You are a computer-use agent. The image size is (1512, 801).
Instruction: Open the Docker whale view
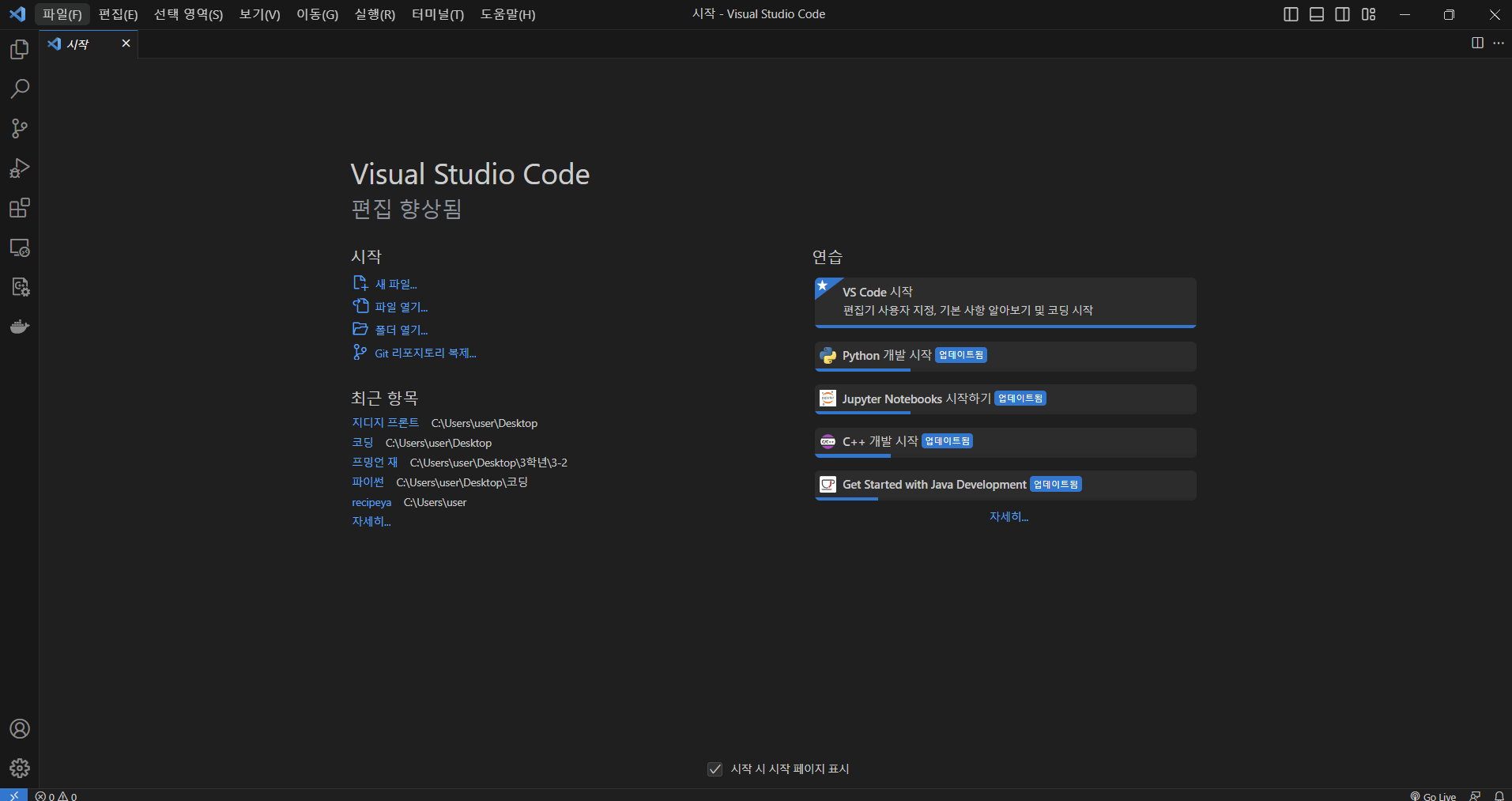tap(20, 327)
